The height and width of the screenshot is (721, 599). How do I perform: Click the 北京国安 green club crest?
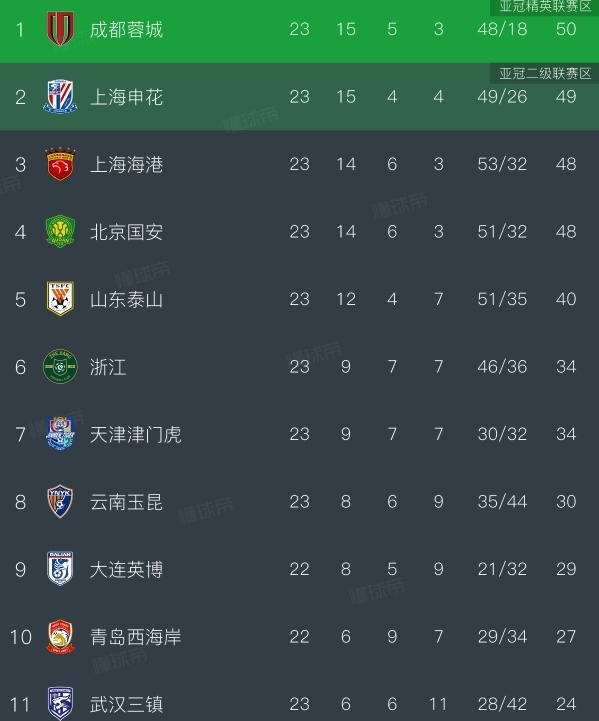coord(60,231)
